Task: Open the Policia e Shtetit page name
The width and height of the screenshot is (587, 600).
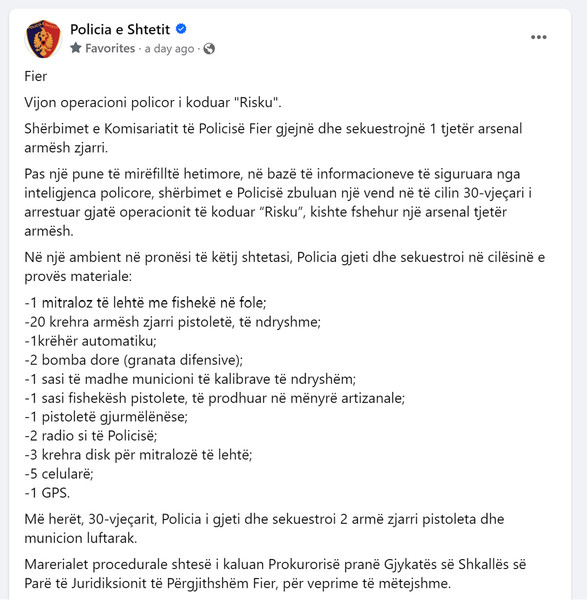Action: tap(120, 29)
